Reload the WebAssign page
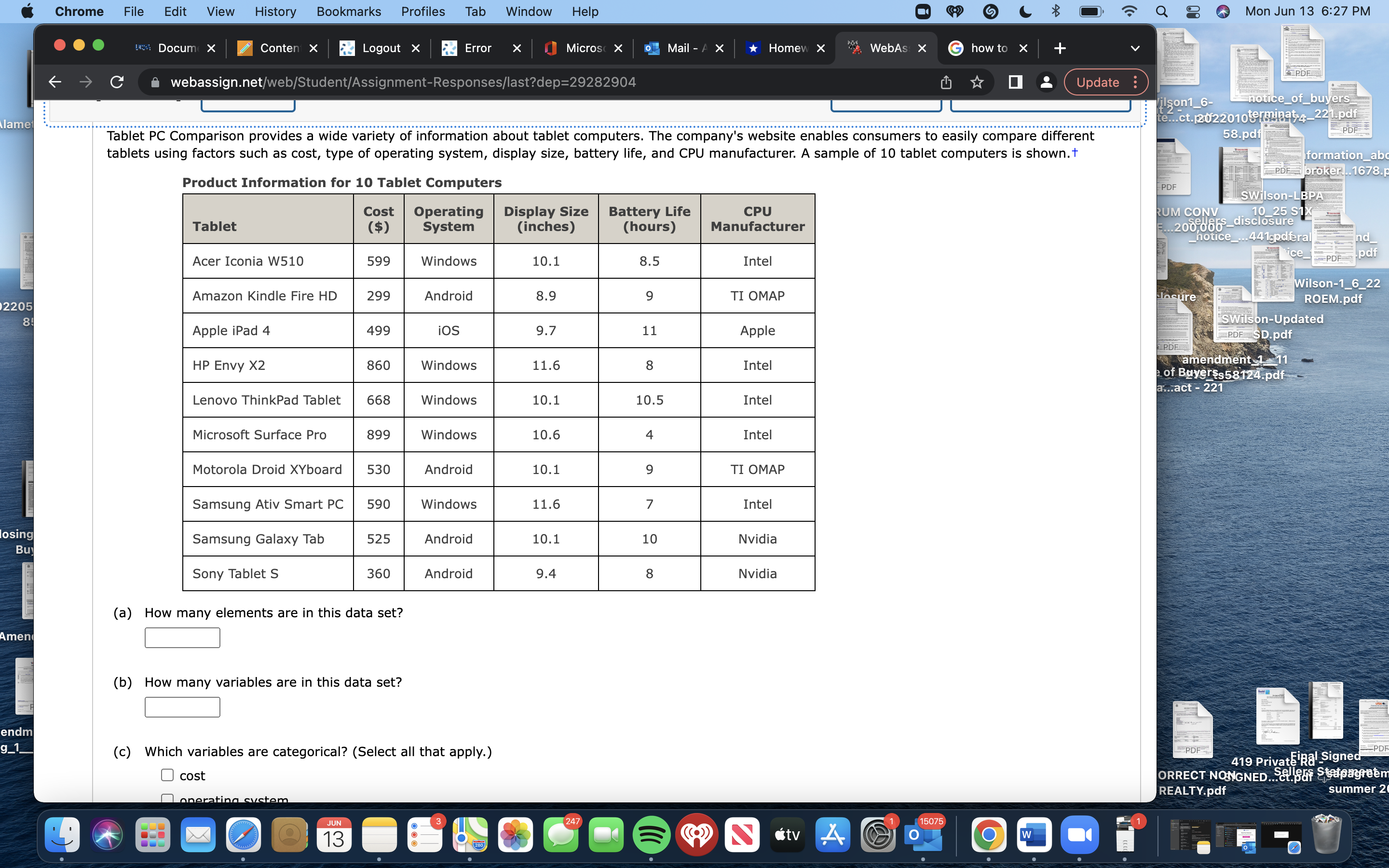This screenshot has width=1389, height=868. pos(117,81)
